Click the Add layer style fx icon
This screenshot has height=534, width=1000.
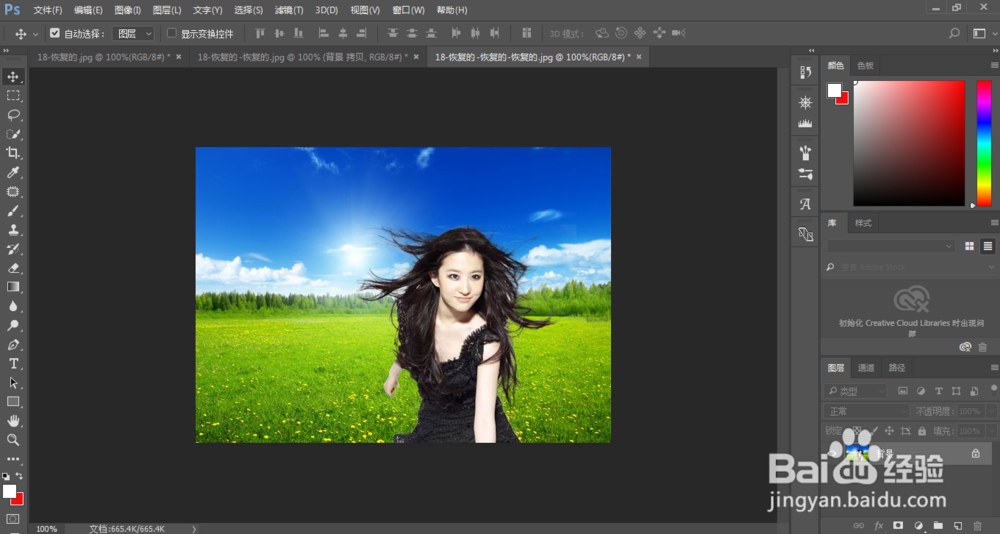tap(879, 525)
